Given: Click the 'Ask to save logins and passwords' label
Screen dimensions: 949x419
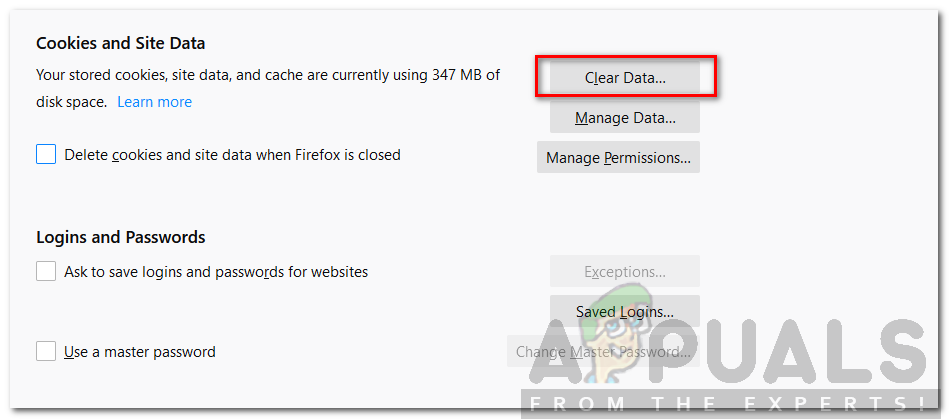Looking at the screenshot, I should click(x=216, y=271).
